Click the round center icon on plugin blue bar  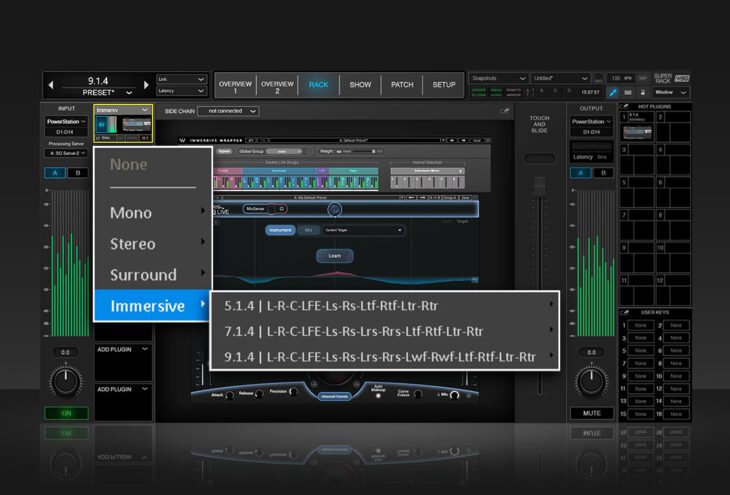pos(334,210)
